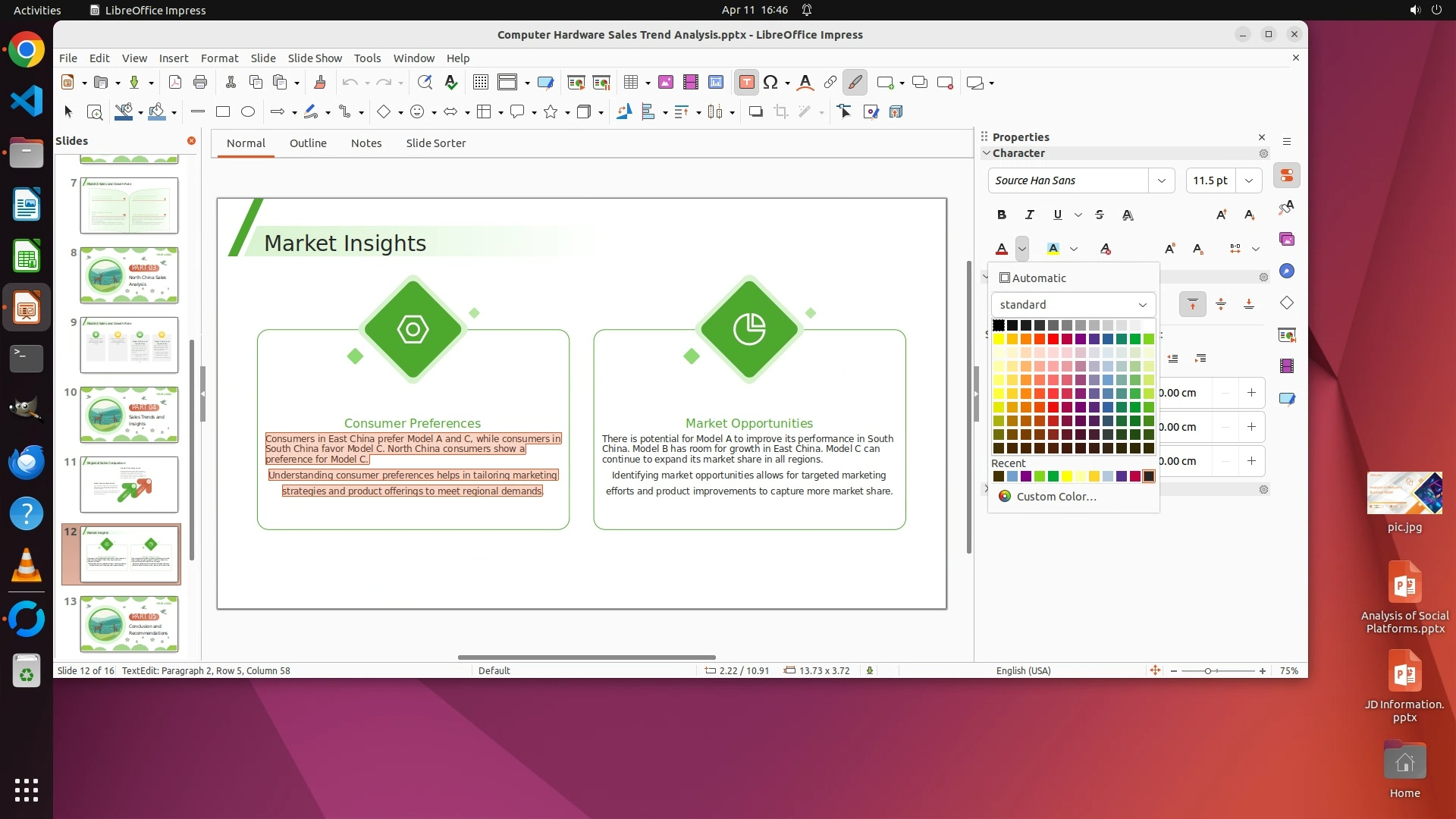1456x819 pixels.
Task: Open the font size dropdown
Action: tap(1248, 180)
